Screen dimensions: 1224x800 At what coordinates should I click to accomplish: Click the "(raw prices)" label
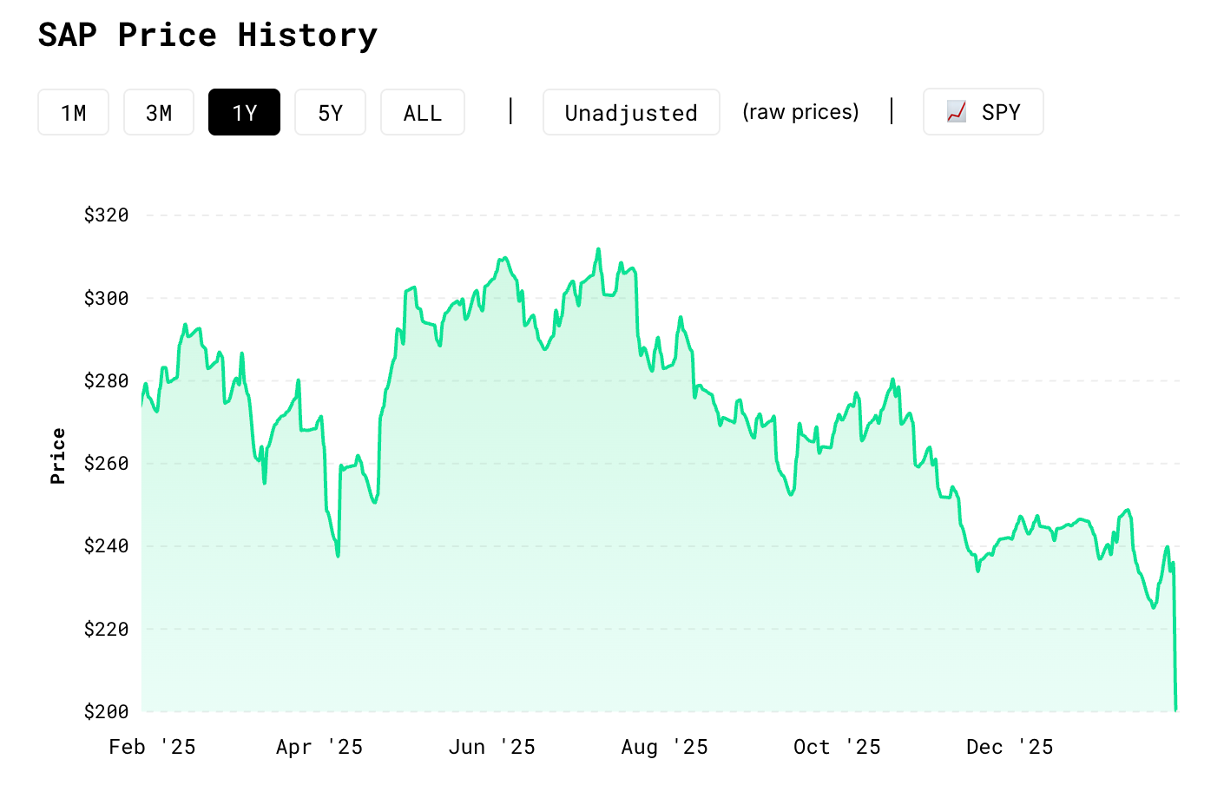[x=800, y=112]
